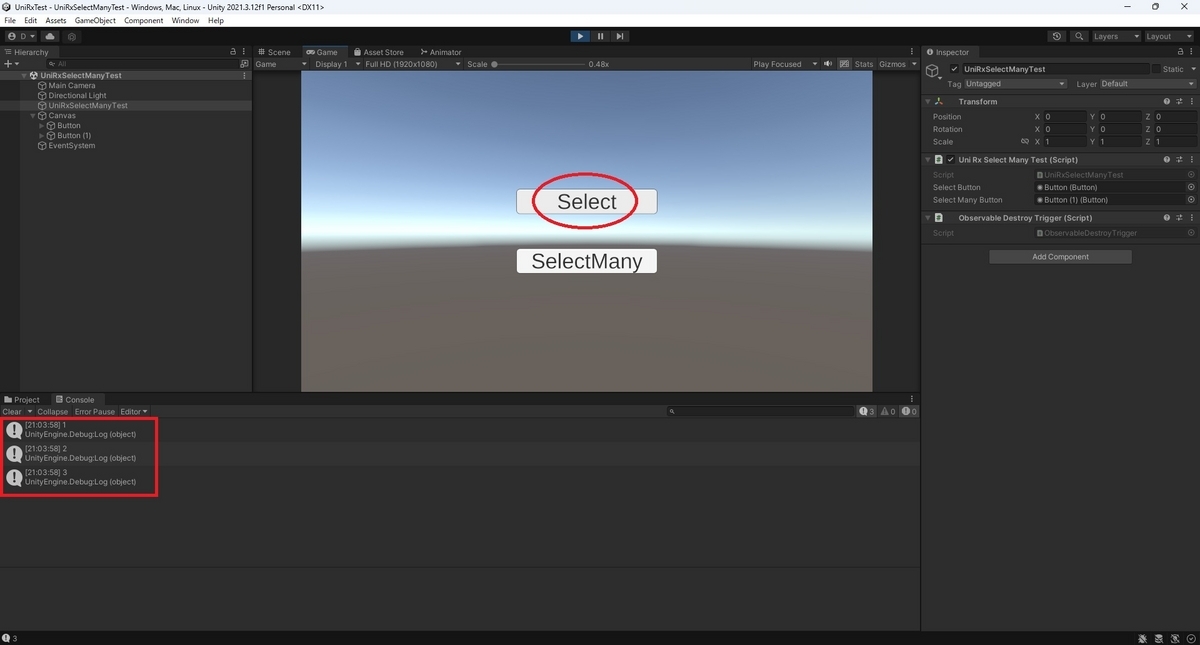Mute audio in the Game view
This screenshot has width=1200, height=645.
click(x=828, y=63)
